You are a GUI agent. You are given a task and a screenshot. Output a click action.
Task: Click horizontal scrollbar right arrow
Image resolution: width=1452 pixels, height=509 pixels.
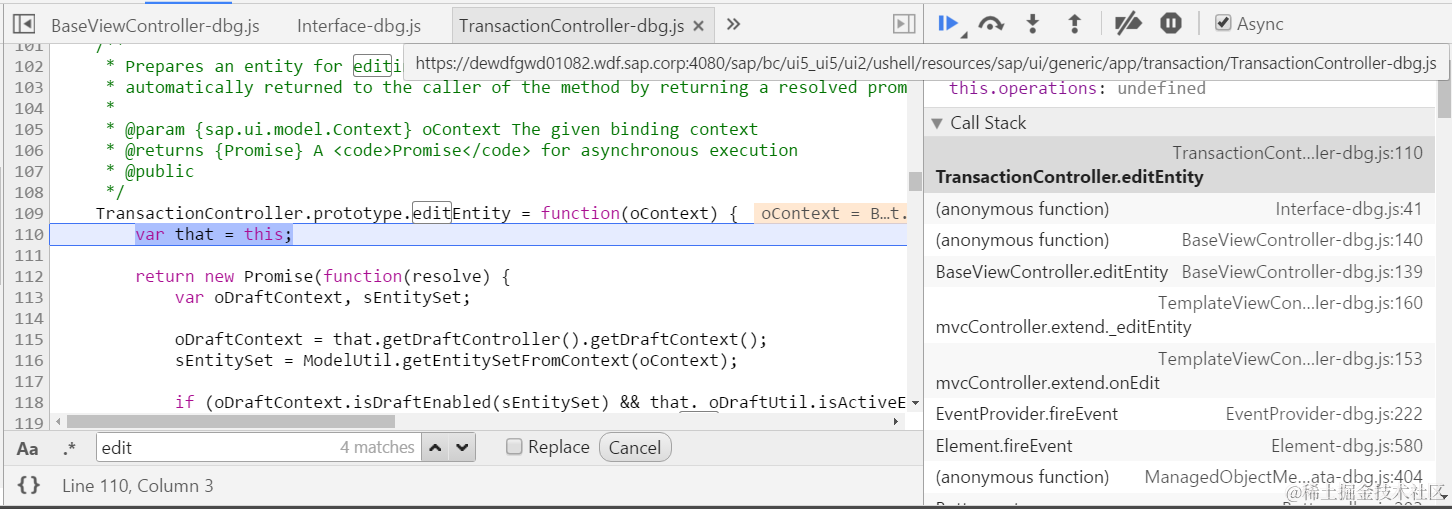pos(898,422)
